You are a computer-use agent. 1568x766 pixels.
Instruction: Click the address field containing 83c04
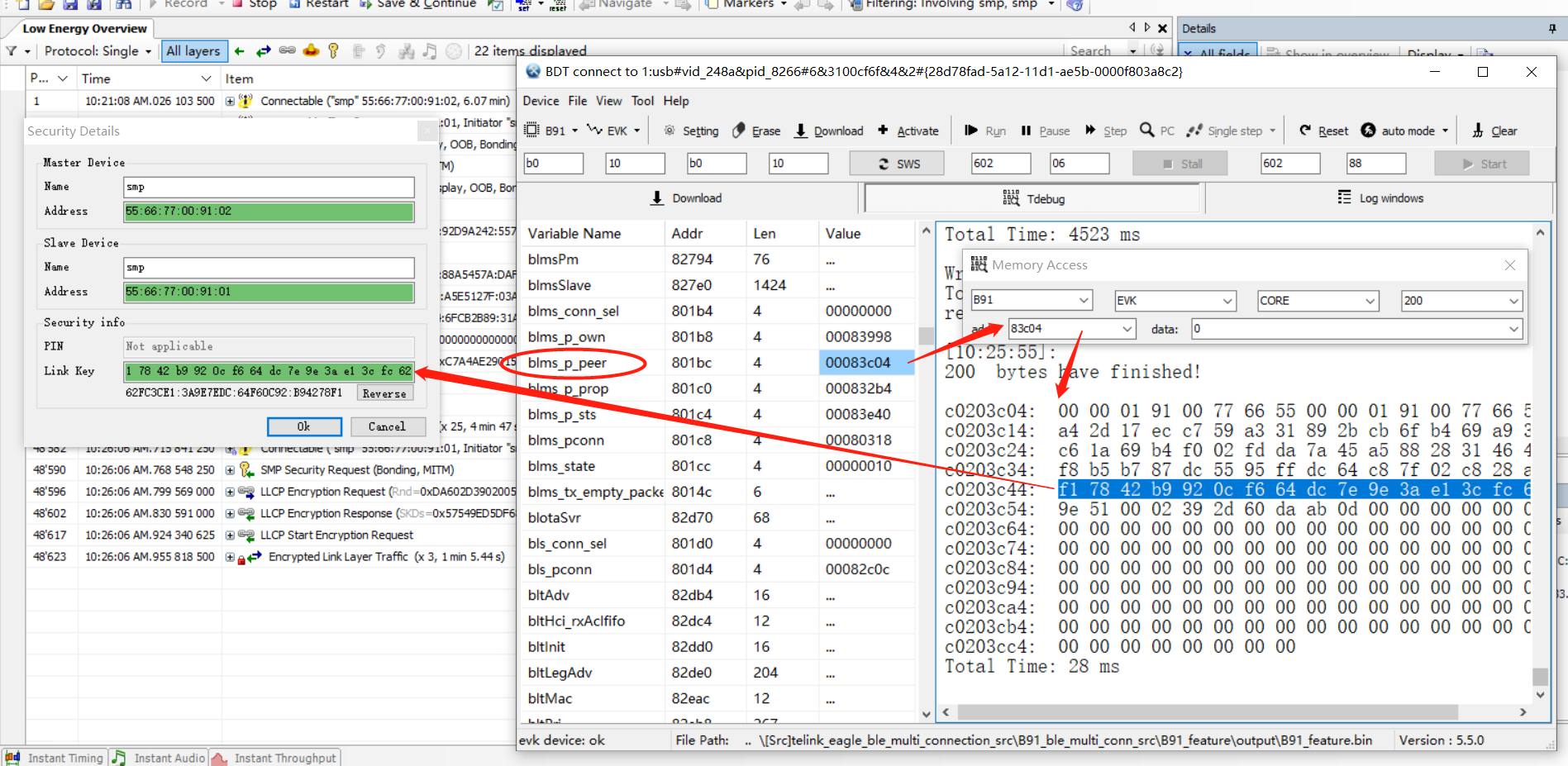tap(1070, 329)
